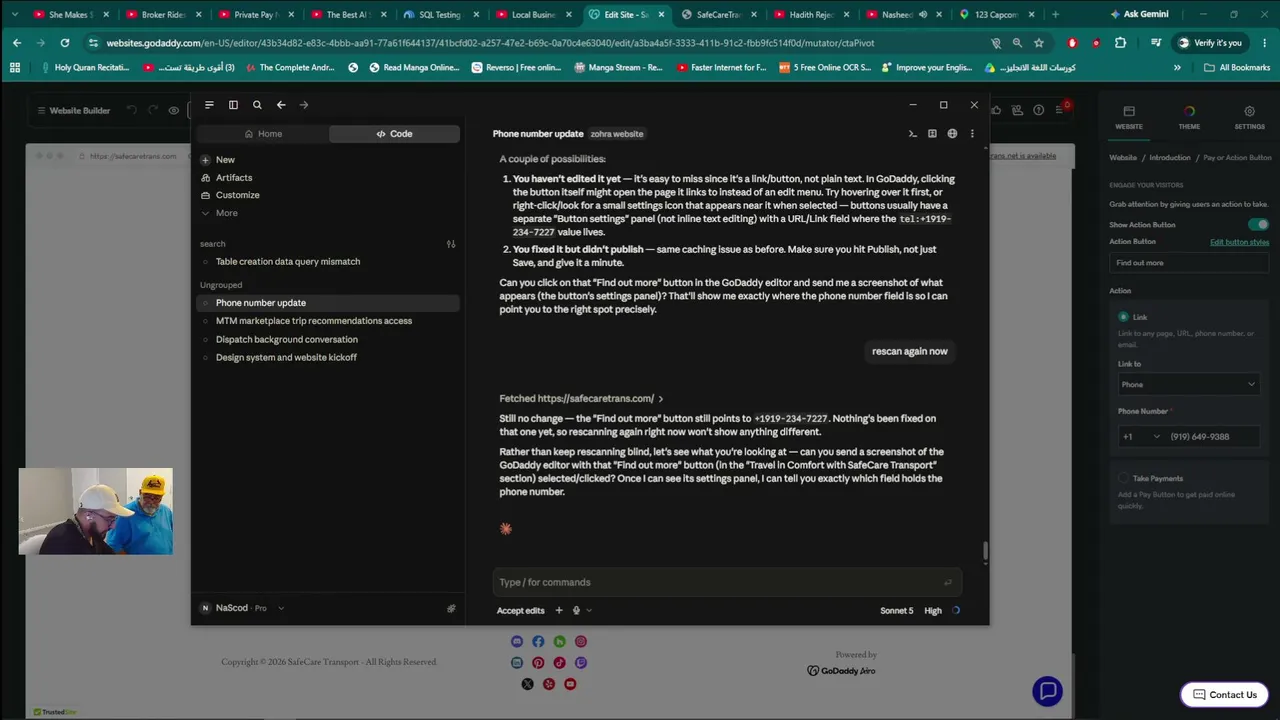The image size is (1280, 720).
Task: Click the Instagram icon in website footer
Action: click(581, 641)
